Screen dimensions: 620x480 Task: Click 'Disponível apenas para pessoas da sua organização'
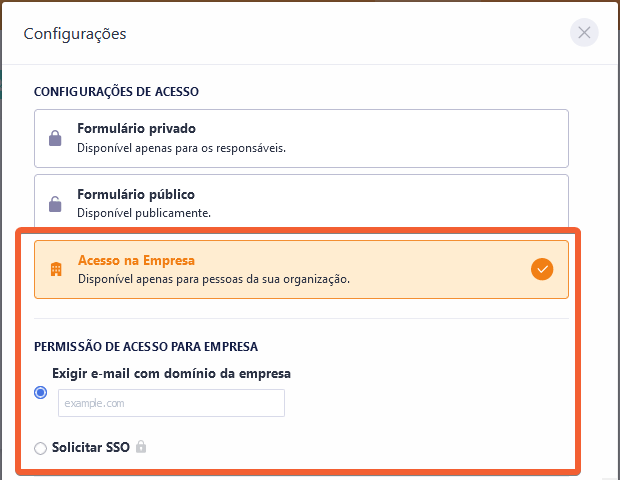click(x=213, y=279)
